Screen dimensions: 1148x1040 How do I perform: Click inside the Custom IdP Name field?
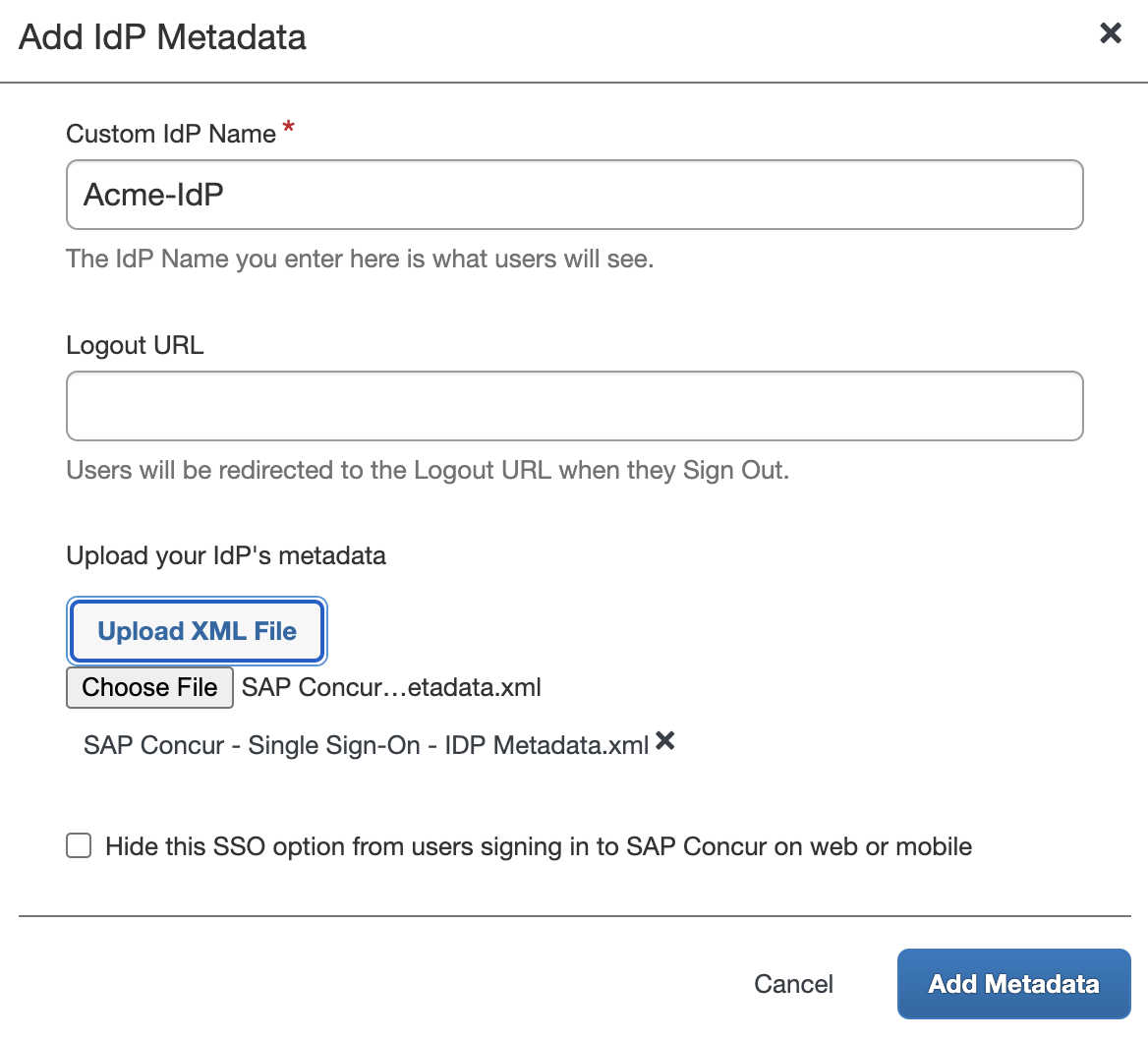pos(574,194)
